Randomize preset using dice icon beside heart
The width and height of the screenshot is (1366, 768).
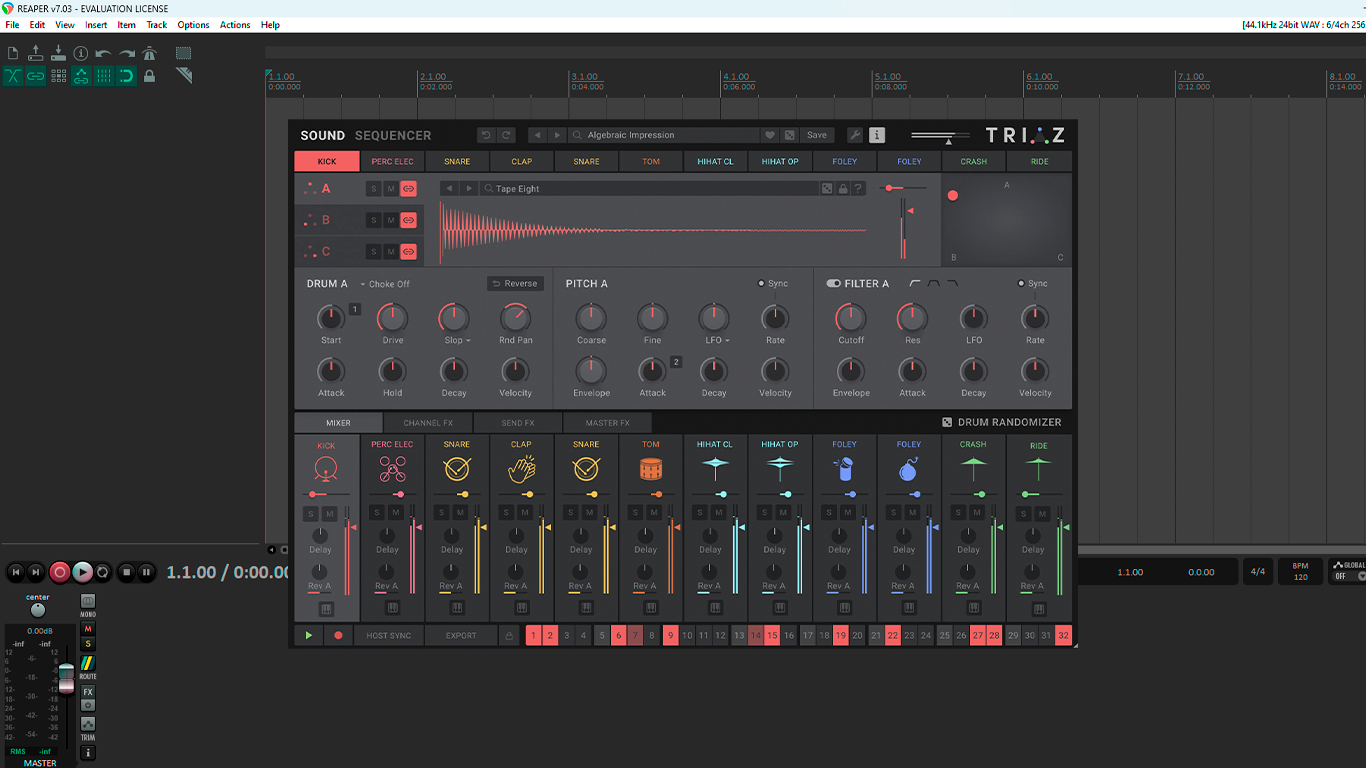click(x=790, y=135)
